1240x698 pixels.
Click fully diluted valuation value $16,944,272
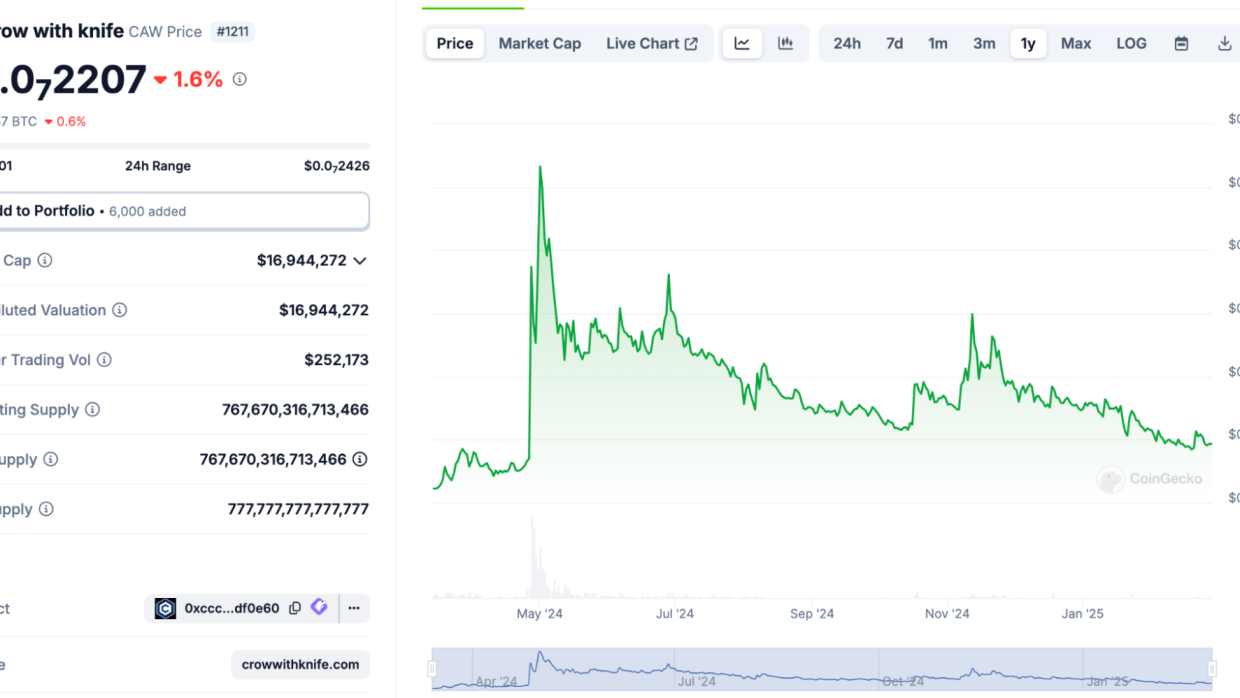pos(324,310)
